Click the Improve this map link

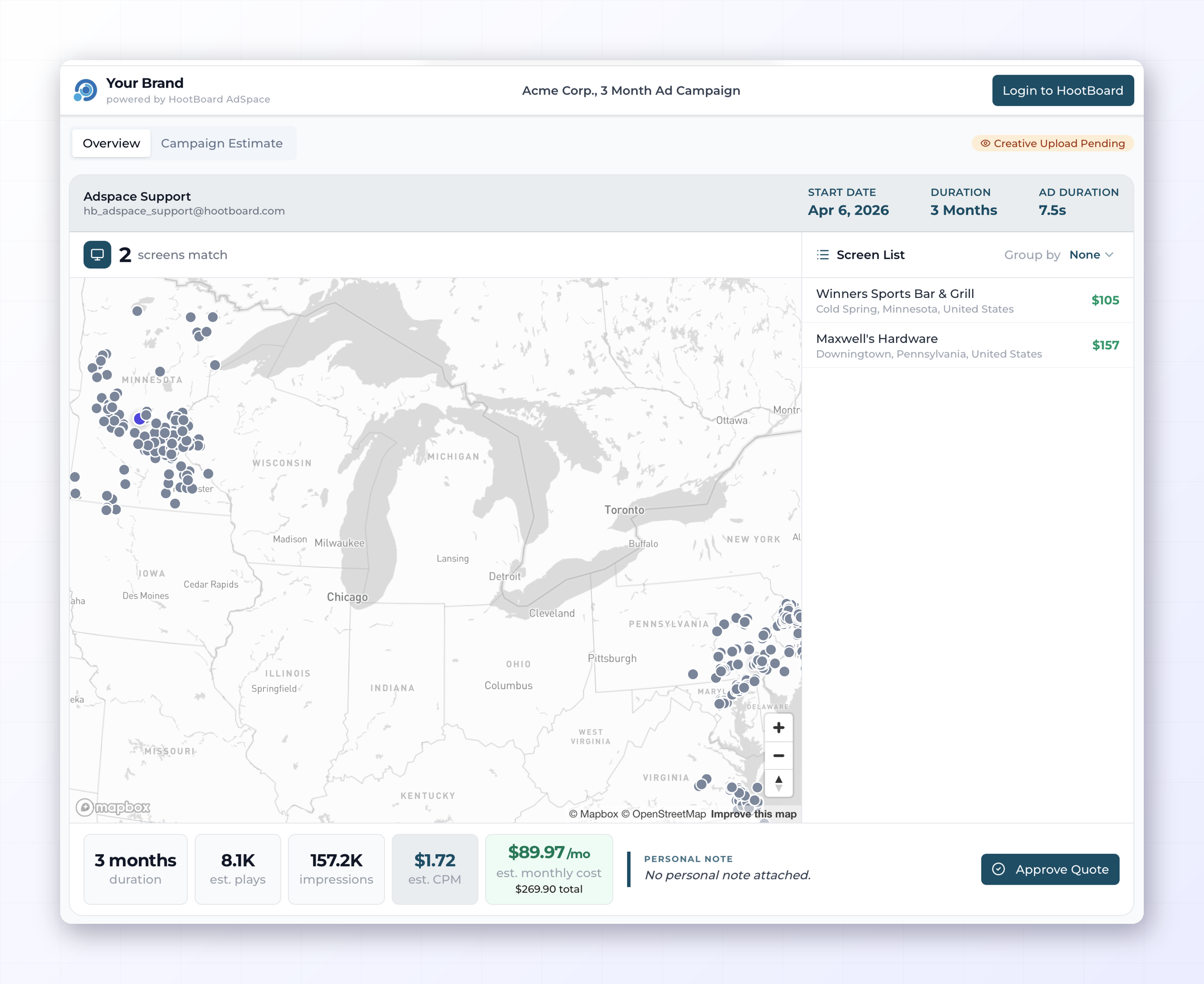pos(754,814)
